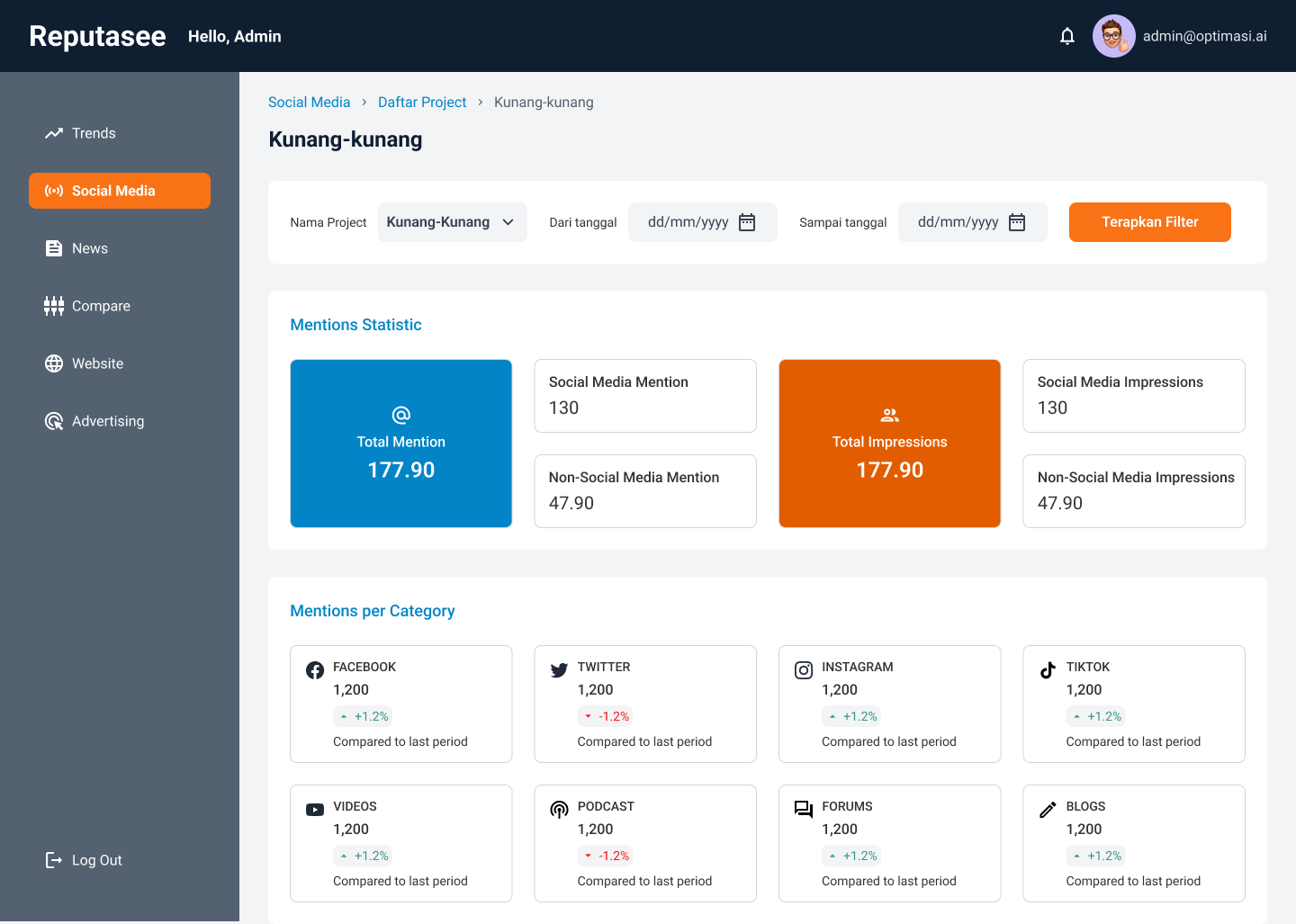The height and width of the screenshot is (924, 1296).
Task: Select the Compare icon in the sidebar
Action: [x=53, y=305]
